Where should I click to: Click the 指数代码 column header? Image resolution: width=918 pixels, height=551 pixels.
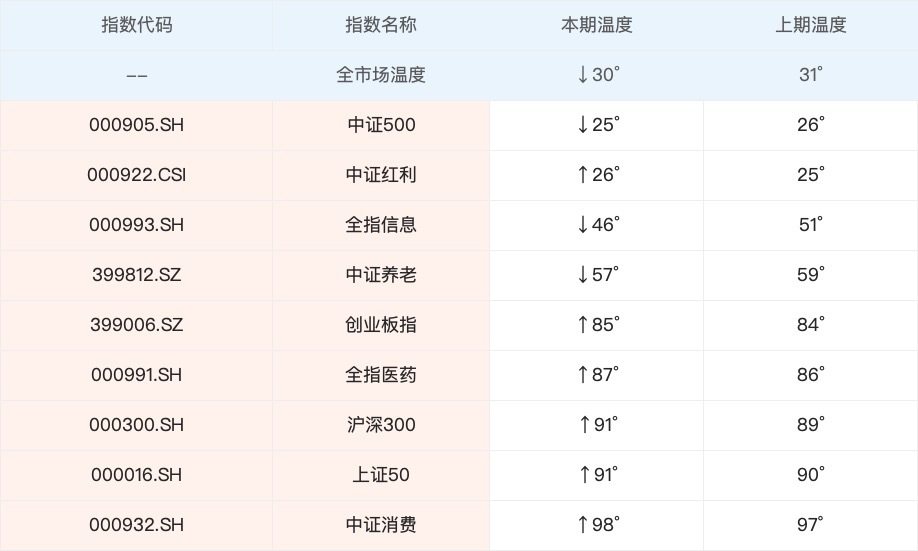click(137, 25)
